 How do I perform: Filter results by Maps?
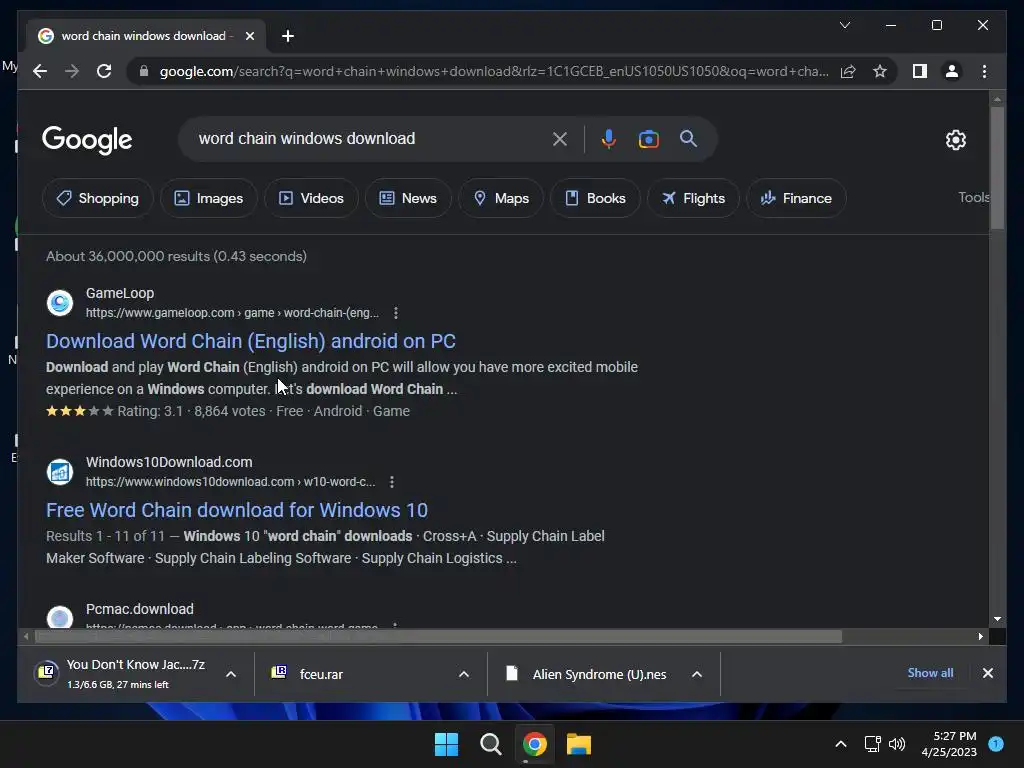click(x=501, y=198)
